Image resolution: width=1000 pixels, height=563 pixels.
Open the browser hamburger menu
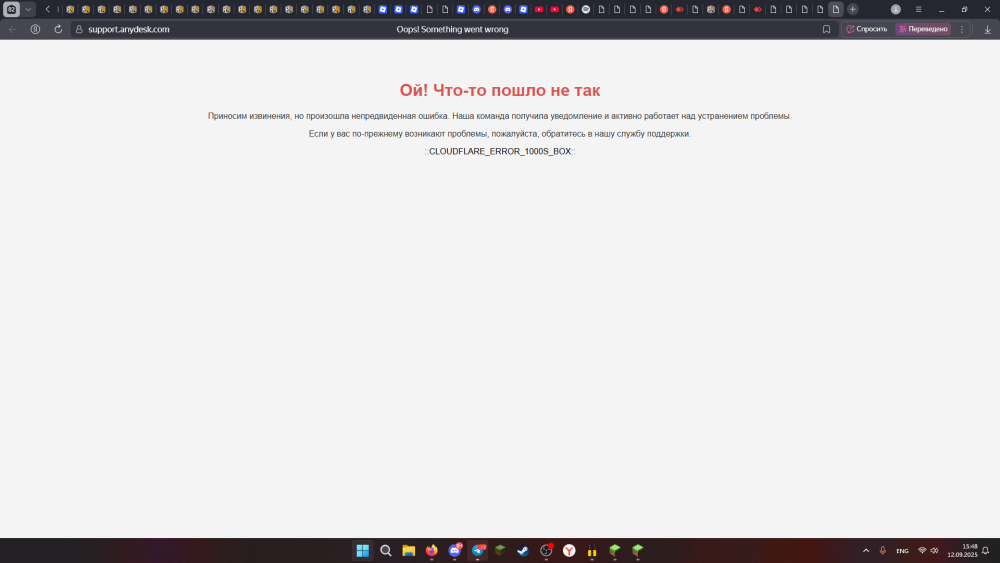pyautogui.click(x=918, y=10)
